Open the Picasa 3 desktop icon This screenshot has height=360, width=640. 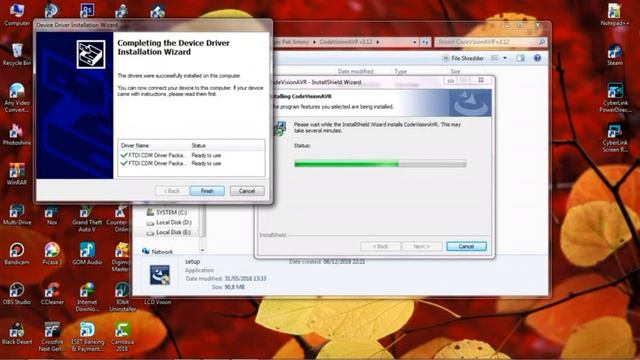click(x=52, y=253)
